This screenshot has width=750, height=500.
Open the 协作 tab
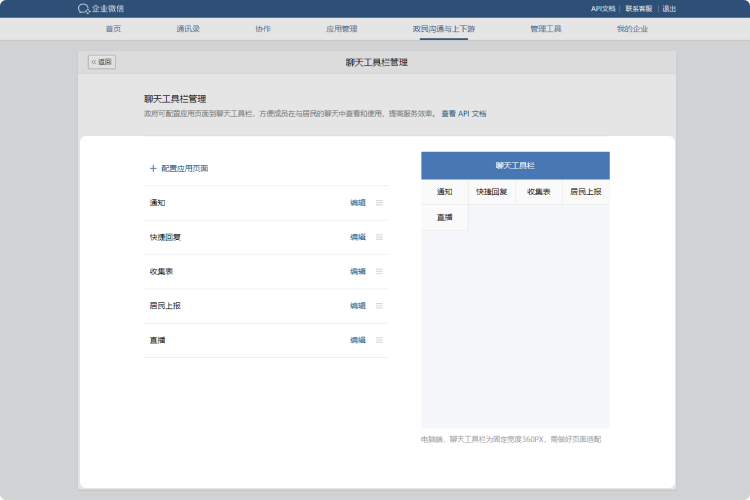tap(263, 29)
